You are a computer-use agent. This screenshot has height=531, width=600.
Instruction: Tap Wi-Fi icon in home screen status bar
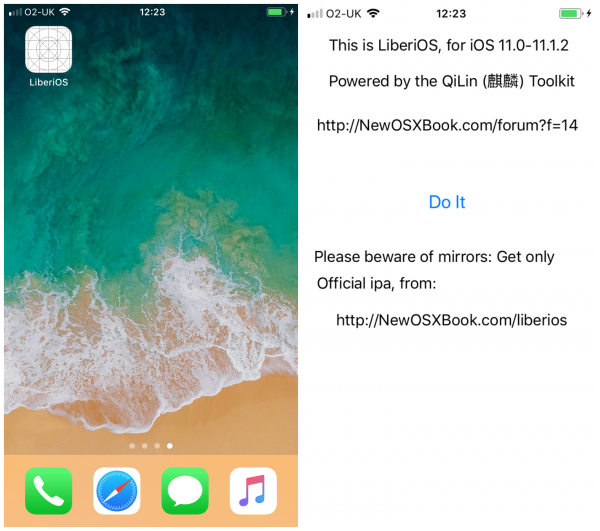pos(65,12)
